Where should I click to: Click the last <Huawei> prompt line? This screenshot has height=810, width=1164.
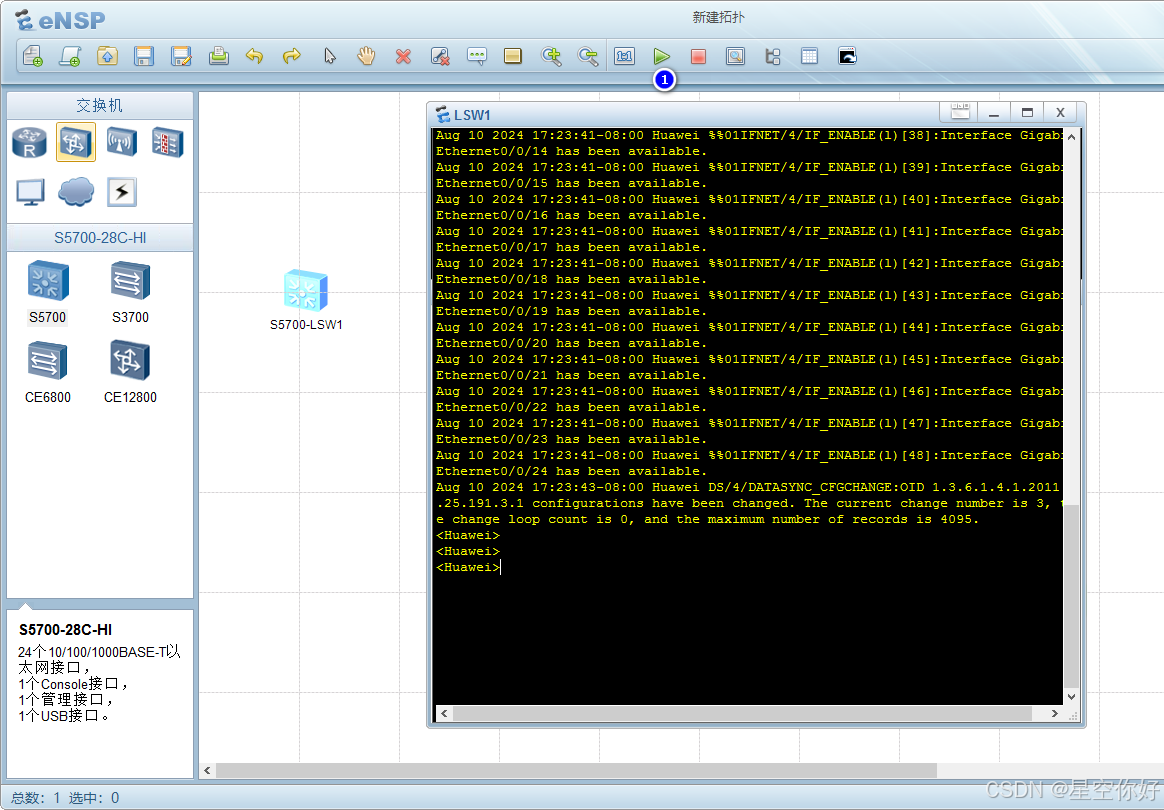click(x=469, y=567)
